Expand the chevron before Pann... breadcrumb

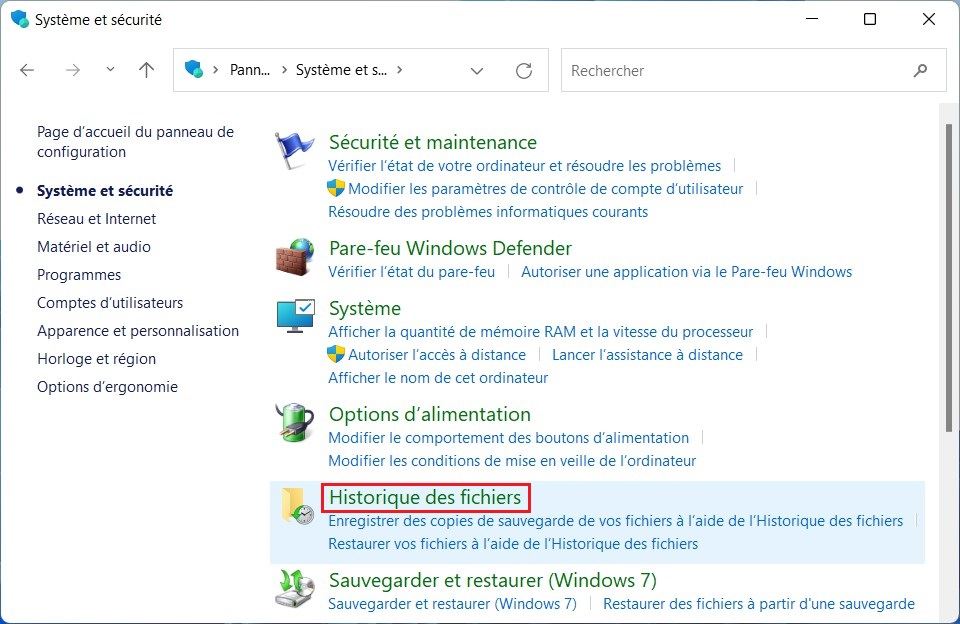pyautogui.click(x=216, y=70)
